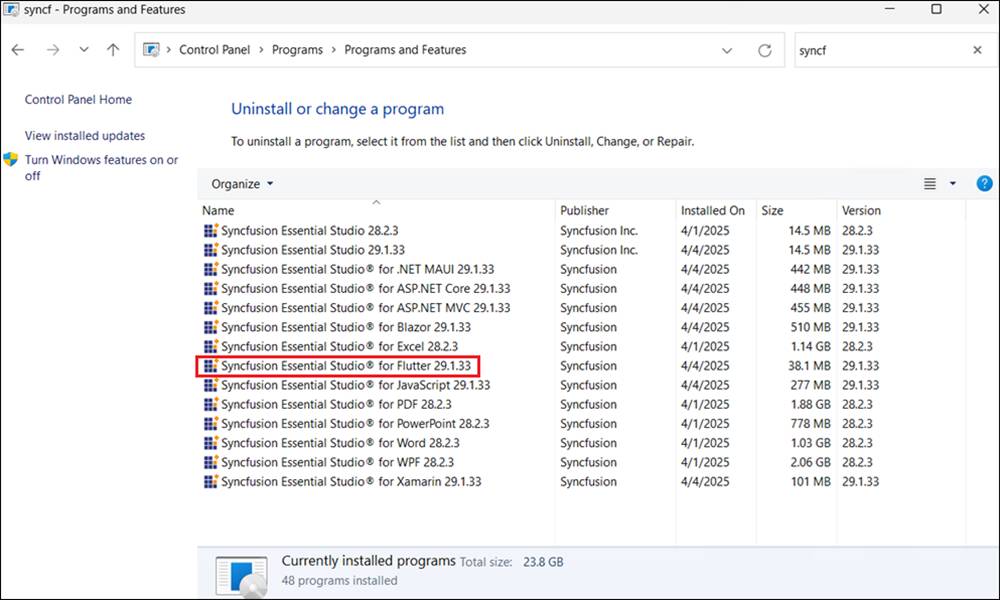This screenshot has height=600, width=1000.
Task: Click icon of the .NET MAUI entry
Action: (x=210, y=269)
